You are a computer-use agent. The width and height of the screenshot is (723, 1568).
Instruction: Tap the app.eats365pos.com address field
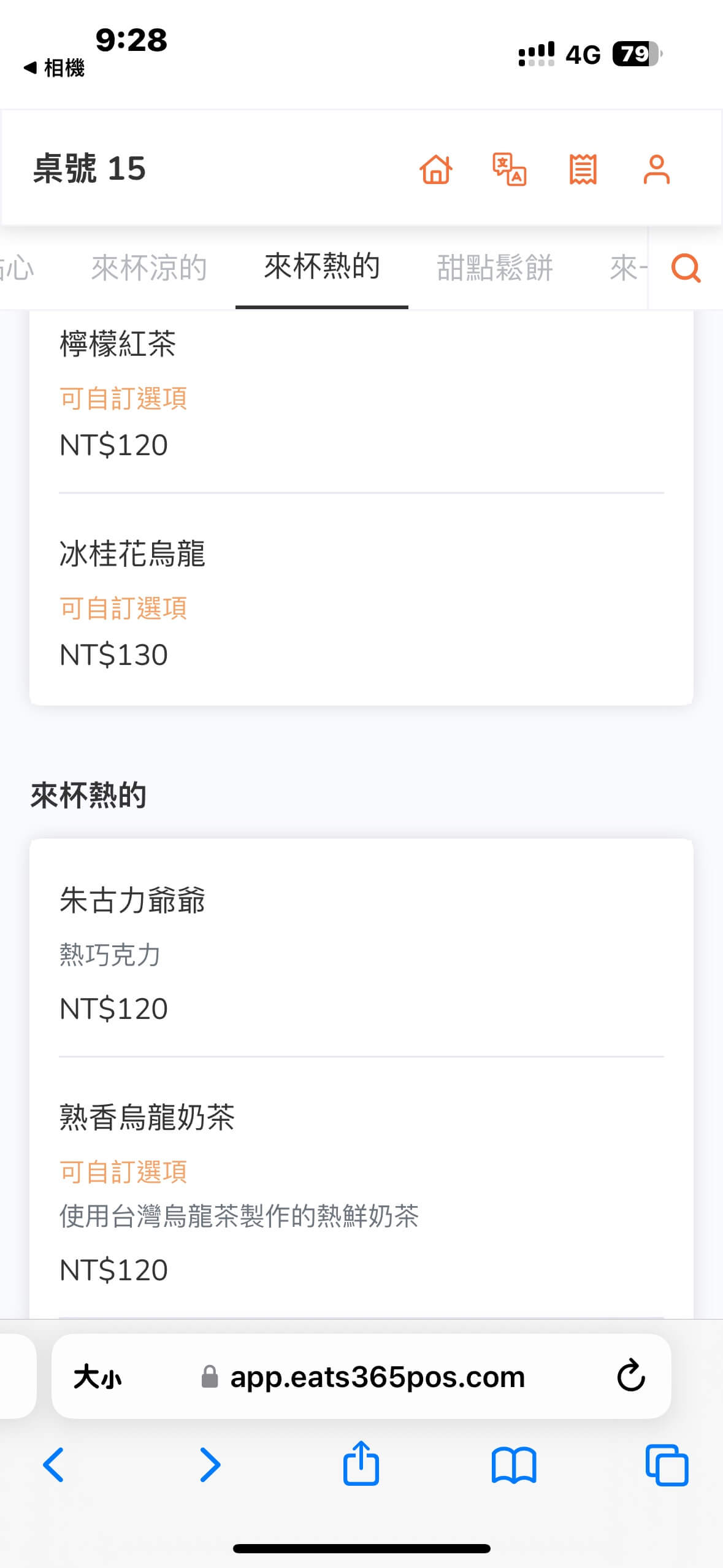coord(377,1377)
